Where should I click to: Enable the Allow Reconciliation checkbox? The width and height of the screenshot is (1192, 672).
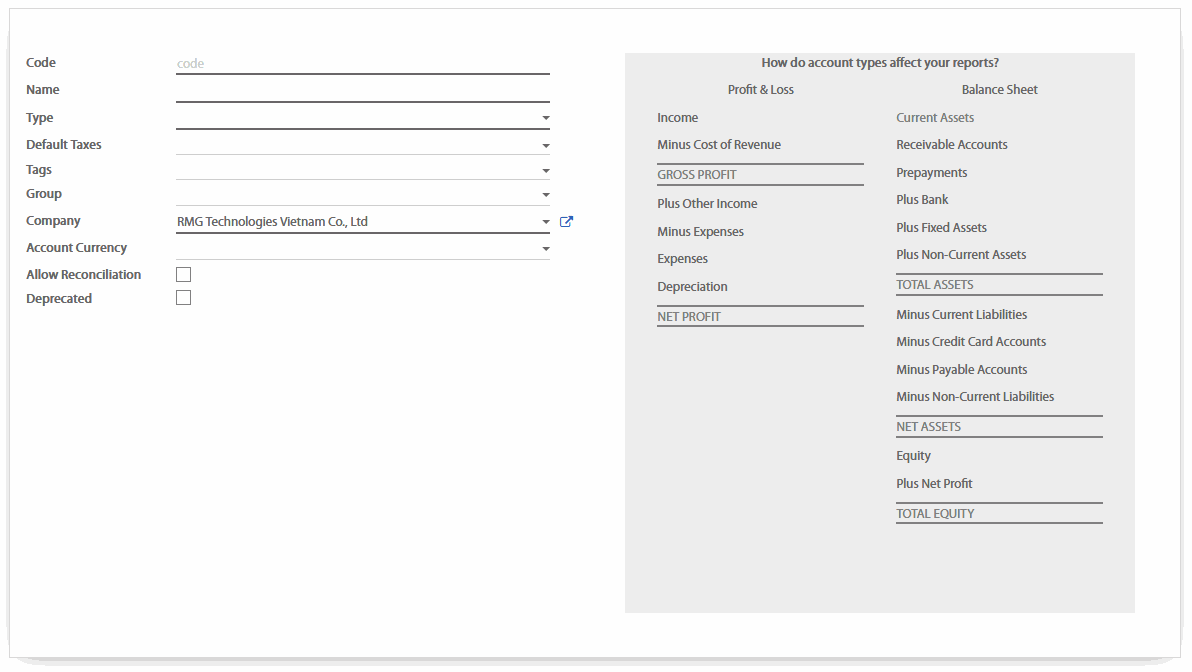click(x=183, y=274)
